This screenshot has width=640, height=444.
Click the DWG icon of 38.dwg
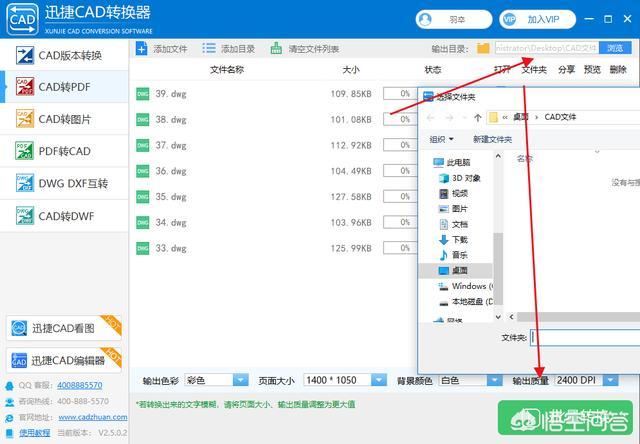tap(142, 120)
